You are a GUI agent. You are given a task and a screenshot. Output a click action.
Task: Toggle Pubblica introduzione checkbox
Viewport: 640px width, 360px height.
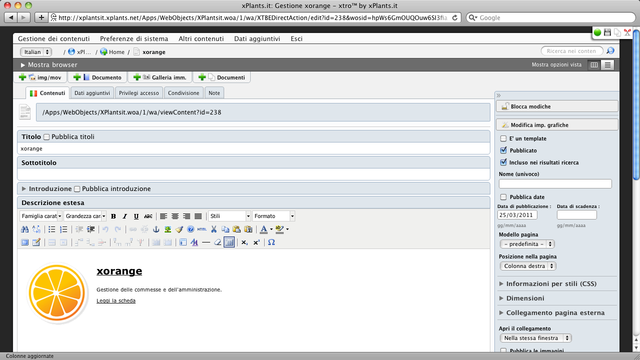point(77,189)
